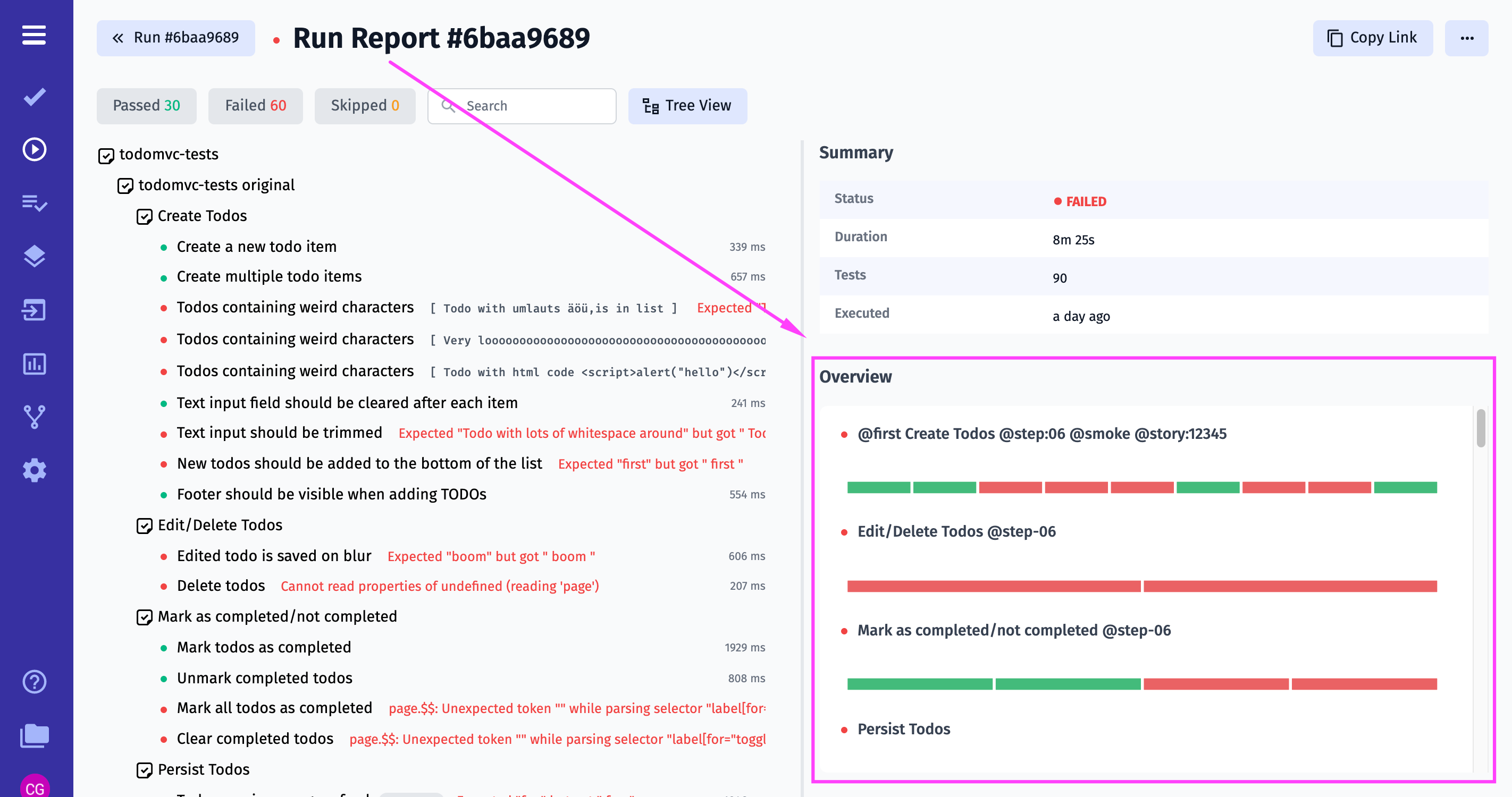Click the help question mark icon
1512x797 pixels.
pos(34,682)
